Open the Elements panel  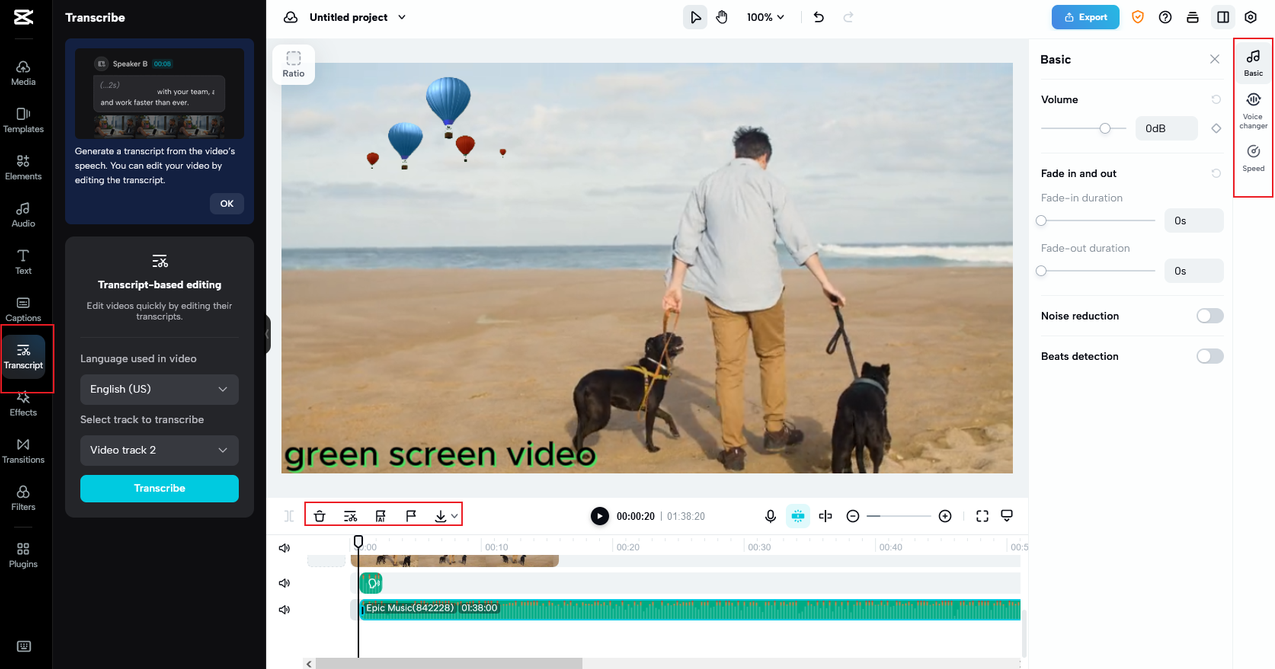click(x=23, y=167)
